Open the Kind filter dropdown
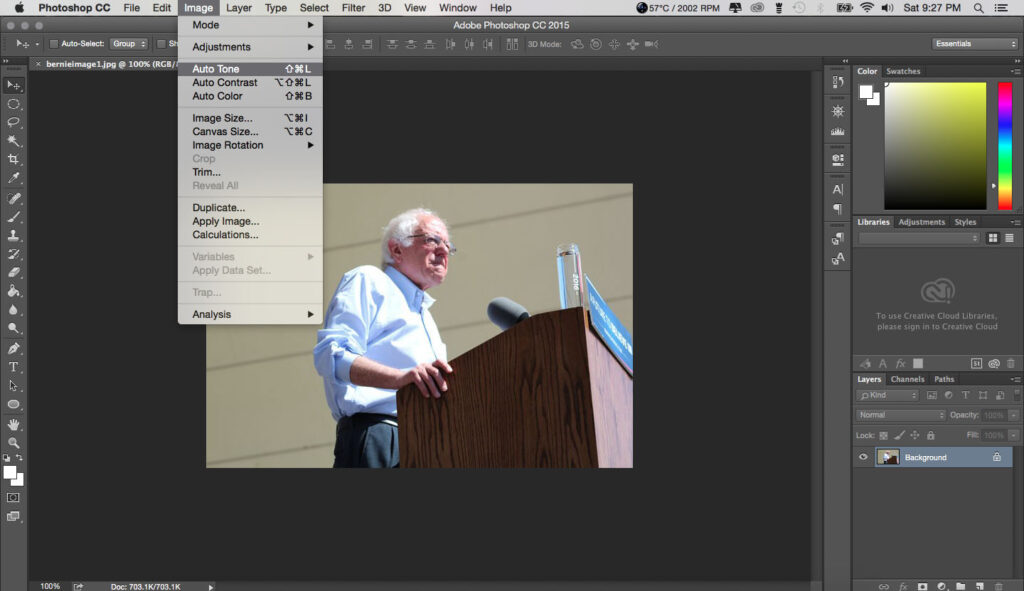The height and width of the screenshot is (591, 1024). (887, 395)
